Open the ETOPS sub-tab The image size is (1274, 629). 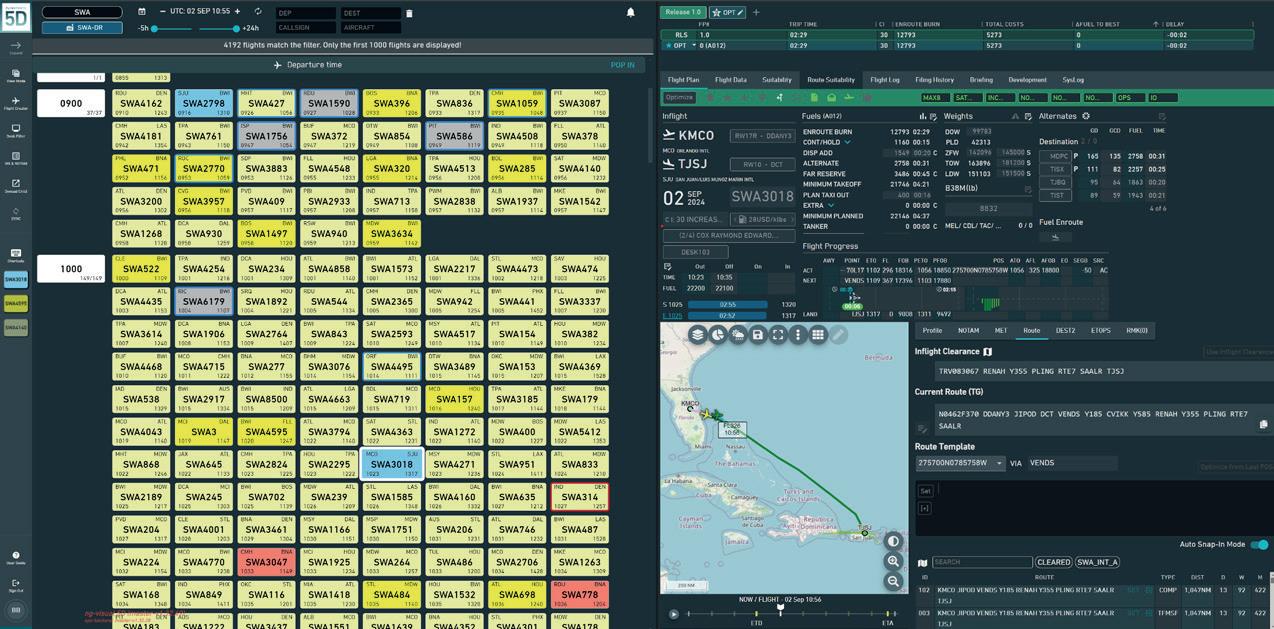tap(1101, 330)
